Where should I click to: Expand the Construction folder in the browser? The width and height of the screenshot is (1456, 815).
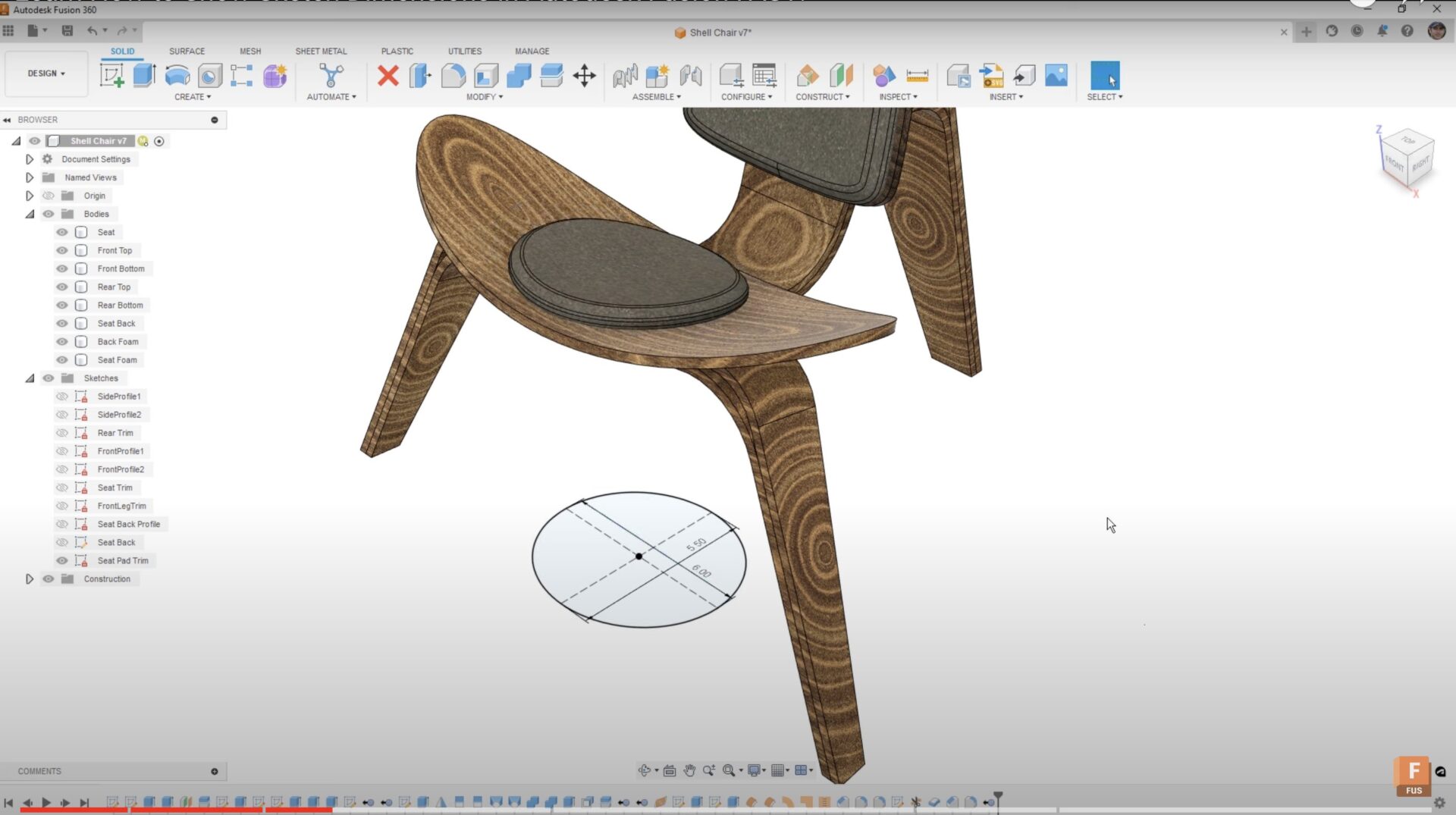pyautogui.click(x=29, y=578)
